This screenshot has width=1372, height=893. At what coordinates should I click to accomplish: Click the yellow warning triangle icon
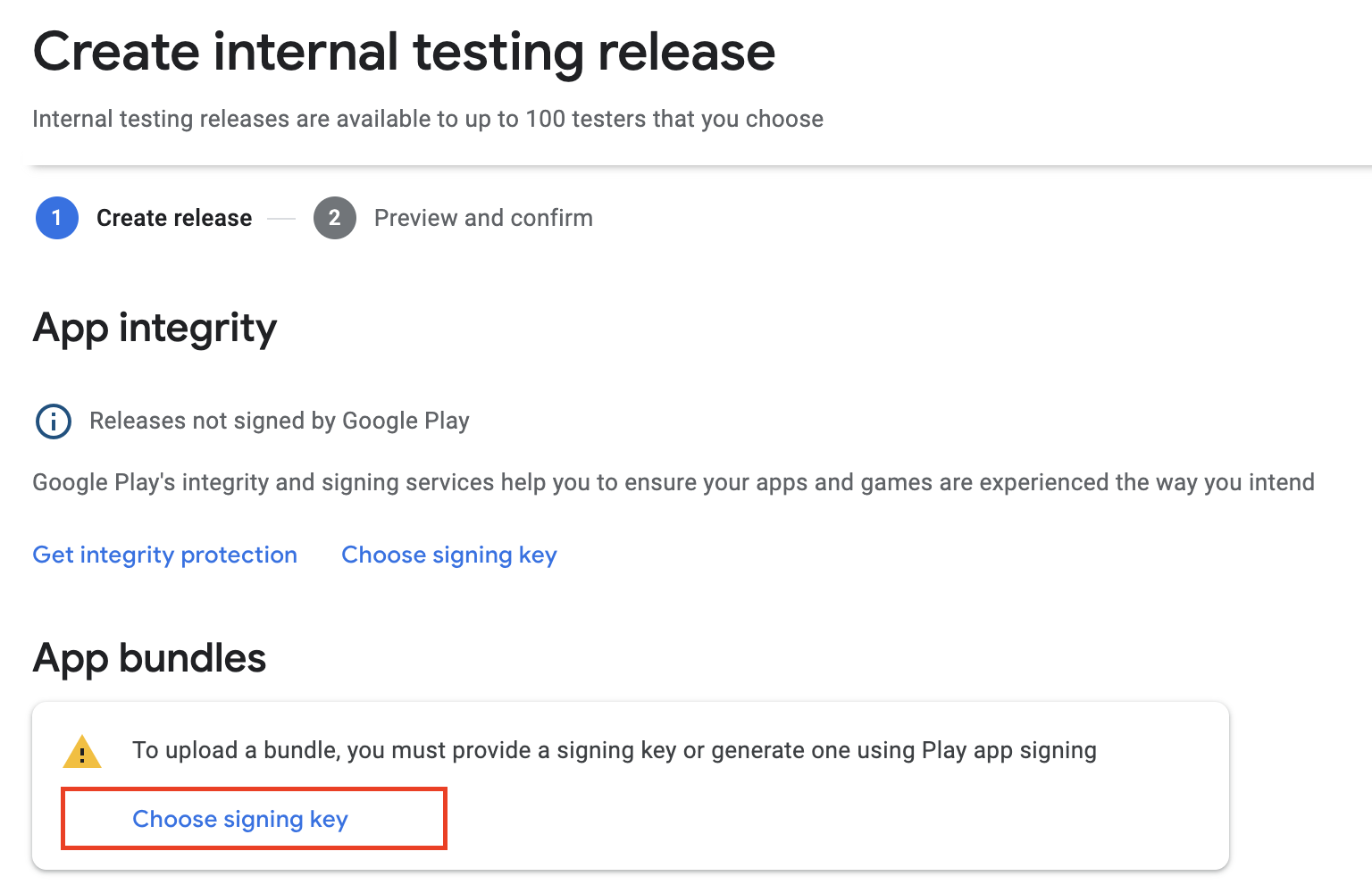pos(82,752)
